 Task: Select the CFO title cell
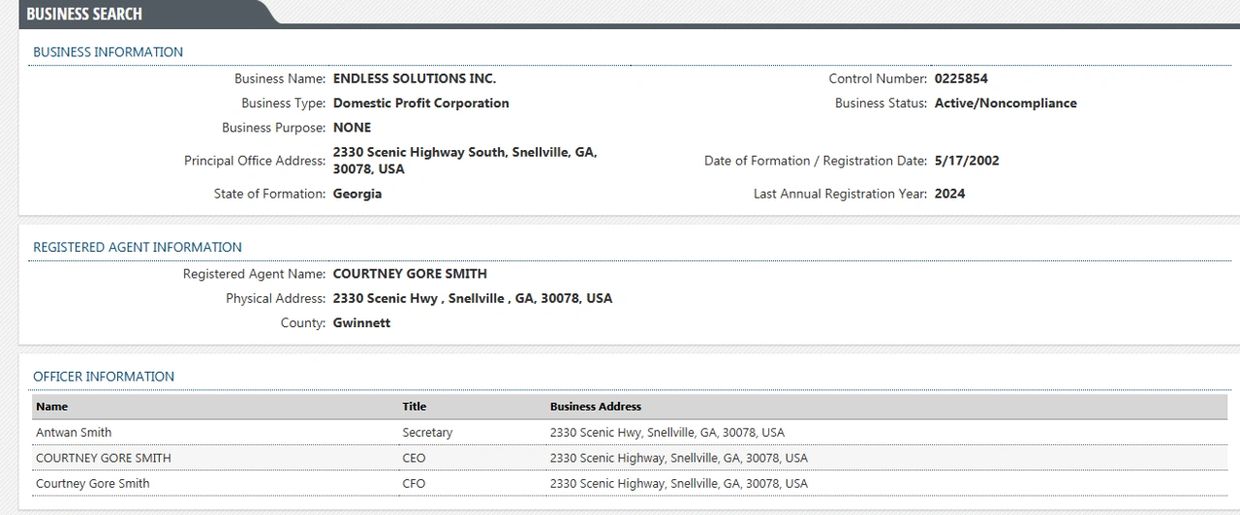coord(413,484)
